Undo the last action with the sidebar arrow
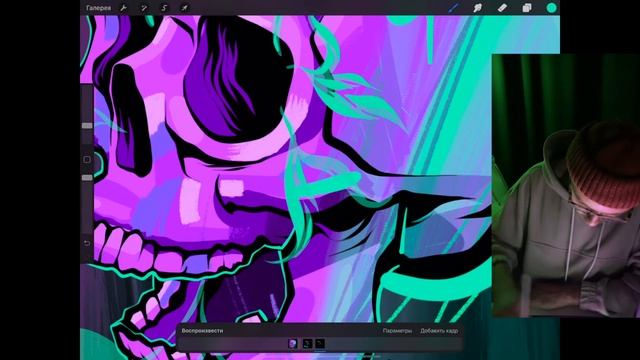640x360 pixels. (87, 243)
